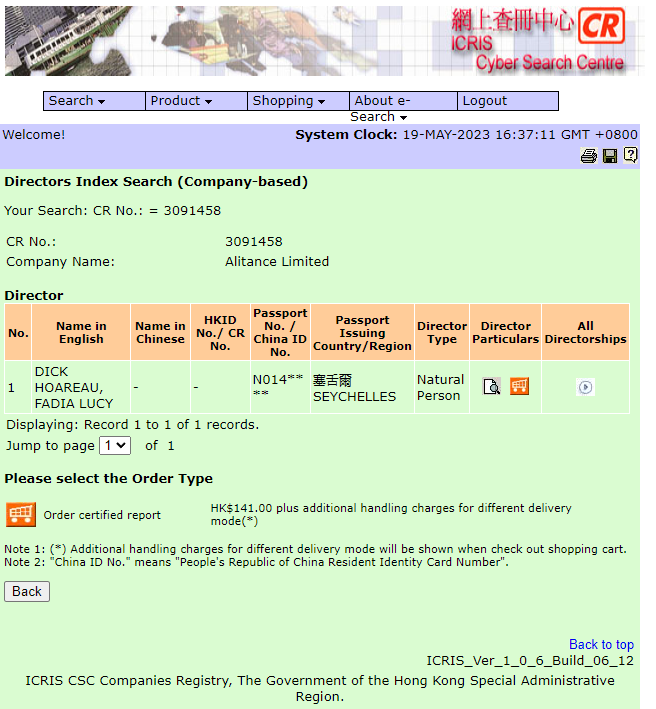
Task: Click the HKID No./ CR No. header
Action: click(x=220, y=332)
